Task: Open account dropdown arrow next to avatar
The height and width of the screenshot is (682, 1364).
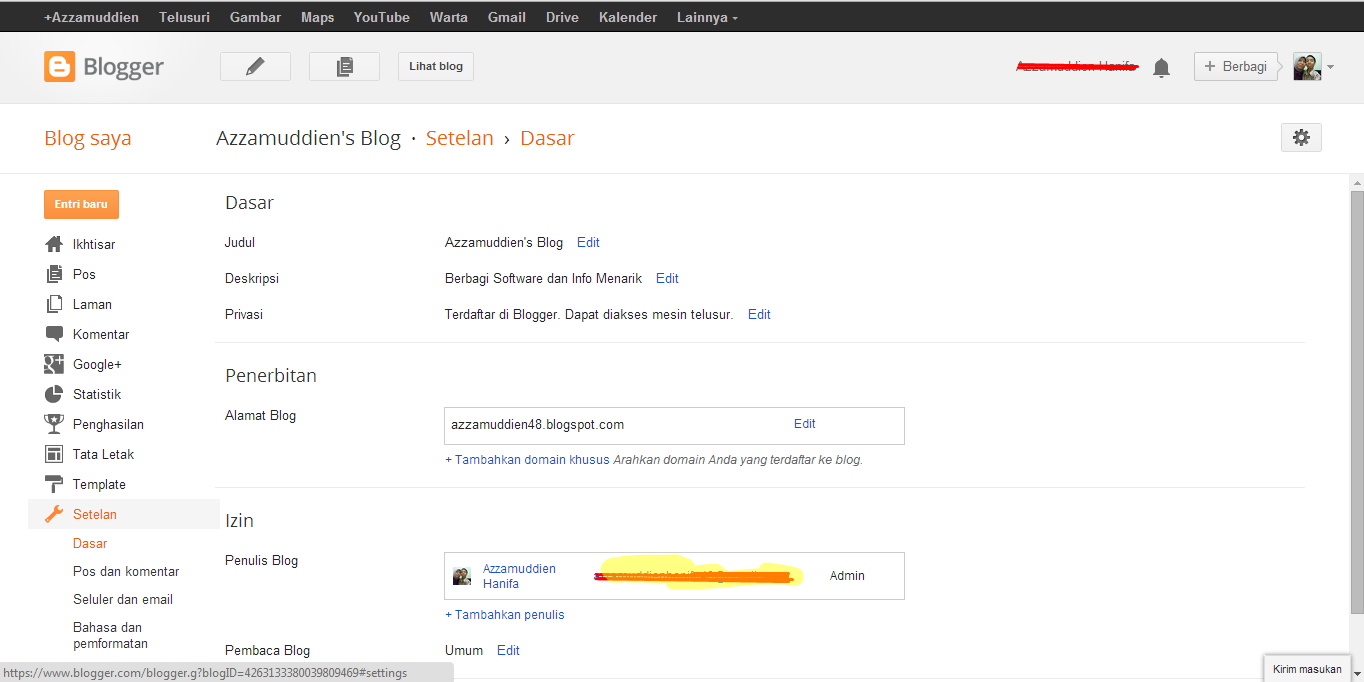Action: tap(1330, 67)
